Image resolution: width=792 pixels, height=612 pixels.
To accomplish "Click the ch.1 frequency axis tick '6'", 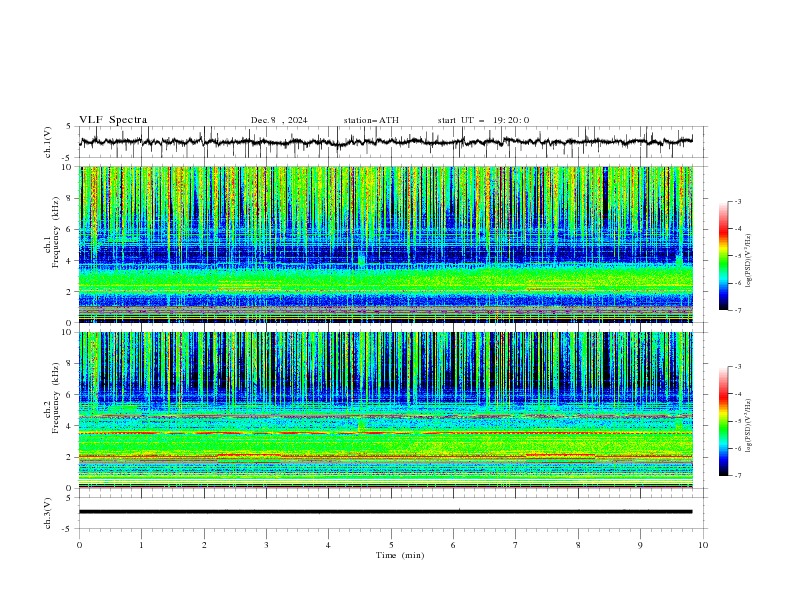I will (71, 229).
